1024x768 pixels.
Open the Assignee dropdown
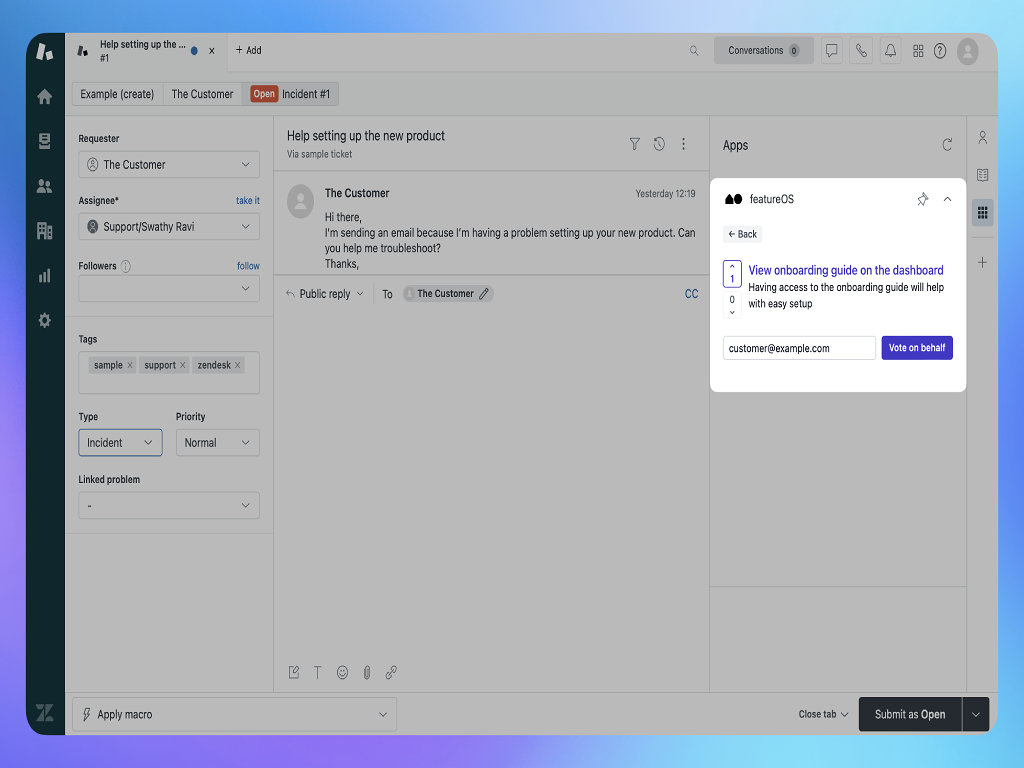click(x=169, y=227)
